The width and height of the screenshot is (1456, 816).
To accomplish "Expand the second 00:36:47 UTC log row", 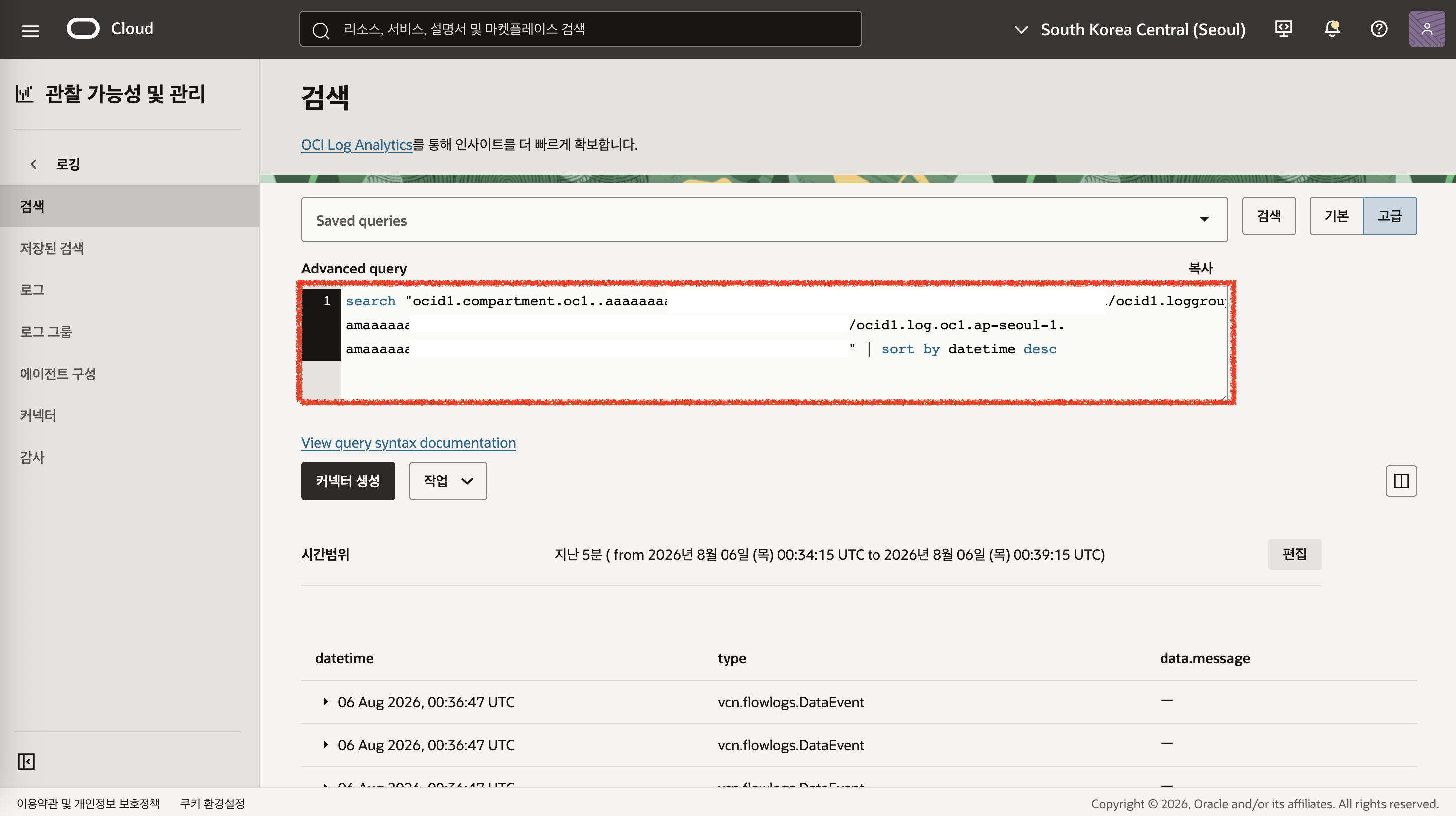I will pyautogui.click(x=325, y=745).
